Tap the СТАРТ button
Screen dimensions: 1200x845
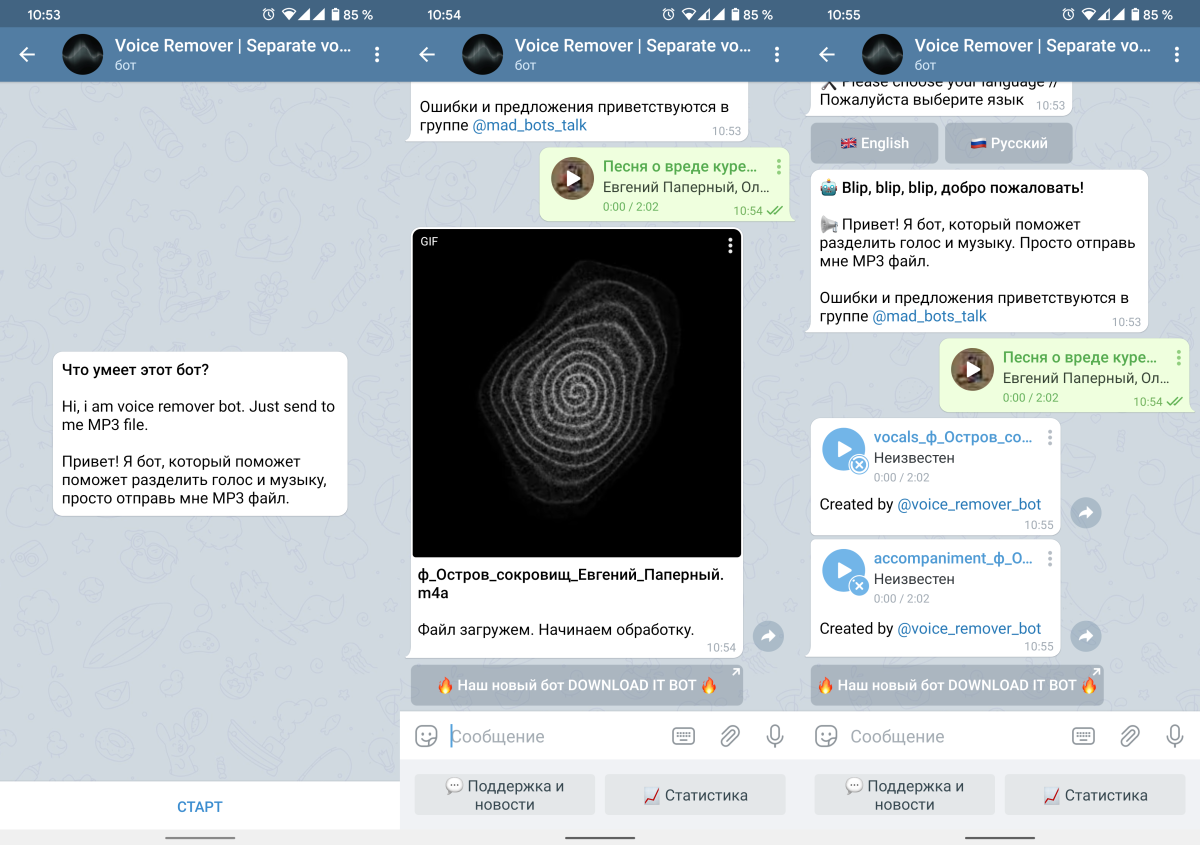pos(200,807)
